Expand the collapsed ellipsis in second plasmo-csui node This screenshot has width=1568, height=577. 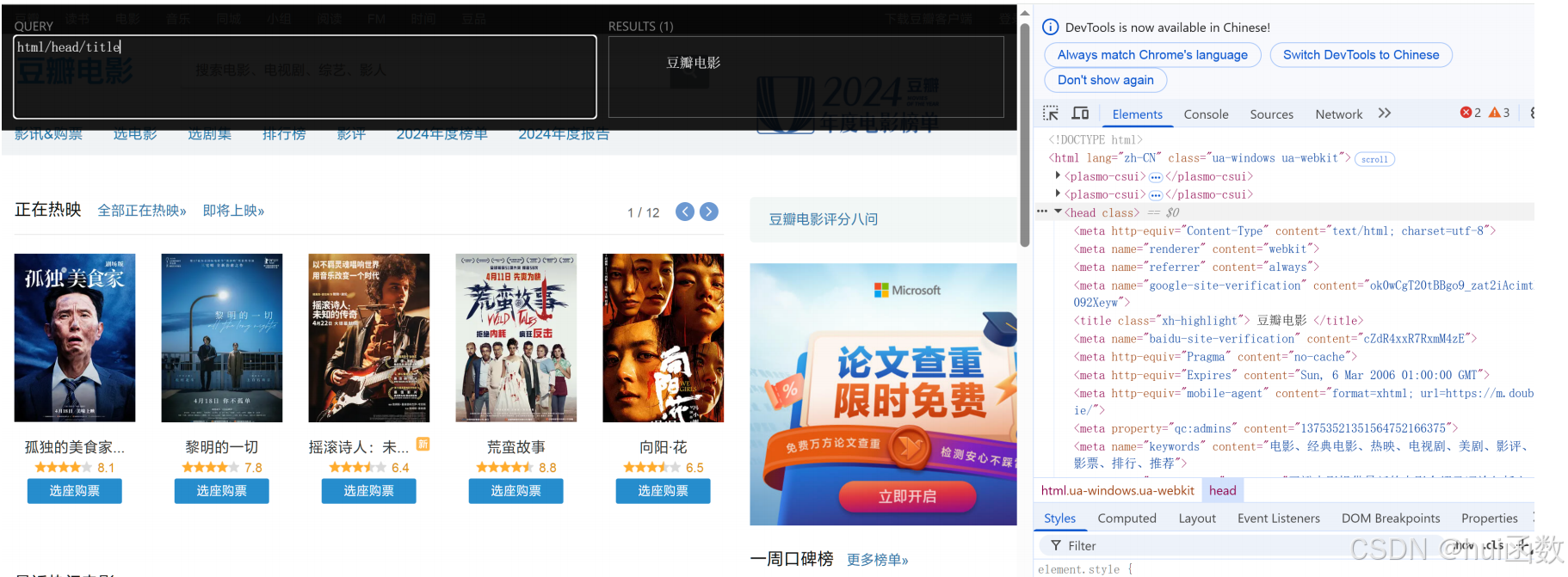coord(1156,195)
